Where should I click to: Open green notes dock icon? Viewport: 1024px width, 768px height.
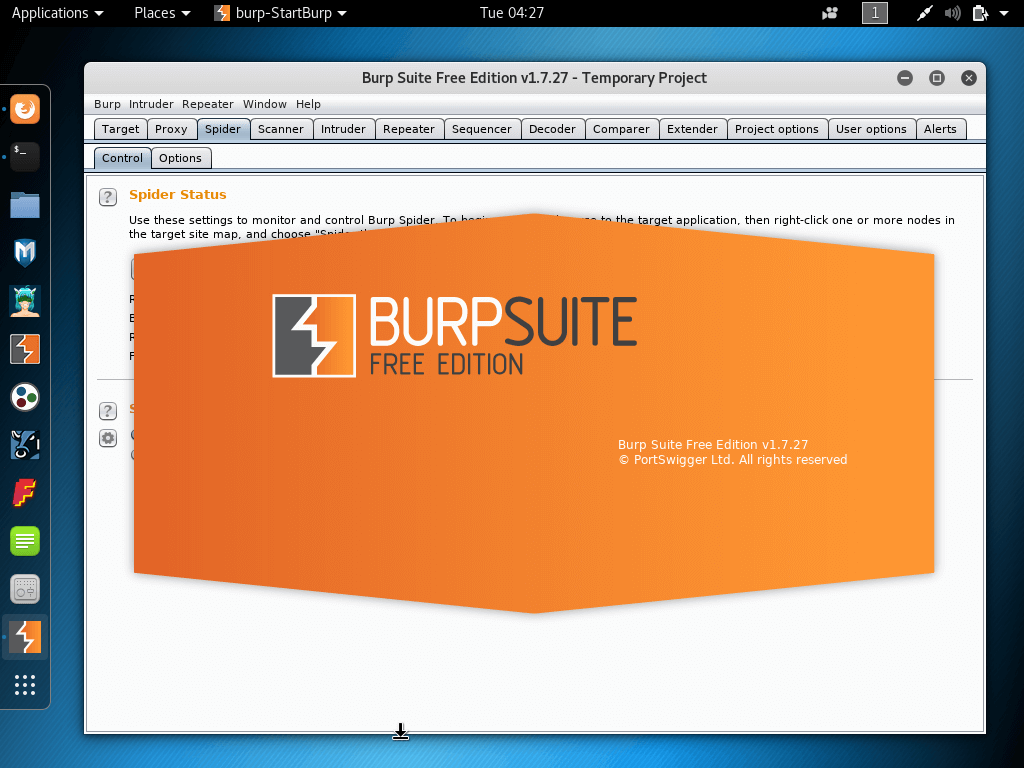click(25, 541)
